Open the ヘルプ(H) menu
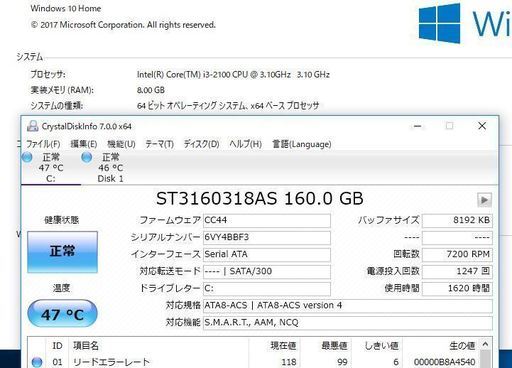The width and height of the screenshot is (512, 368). tap(245, 144)
